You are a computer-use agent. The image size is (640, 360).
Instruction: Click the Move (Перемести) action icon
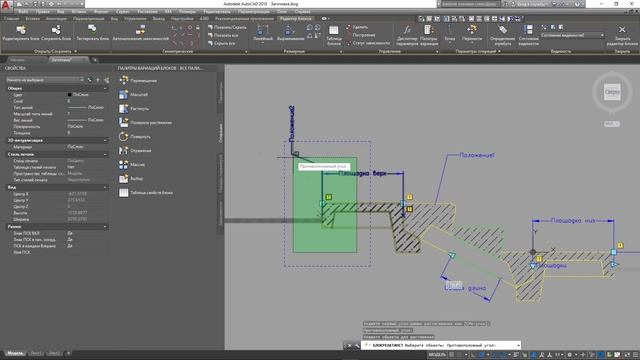click(x=472, y=30)
